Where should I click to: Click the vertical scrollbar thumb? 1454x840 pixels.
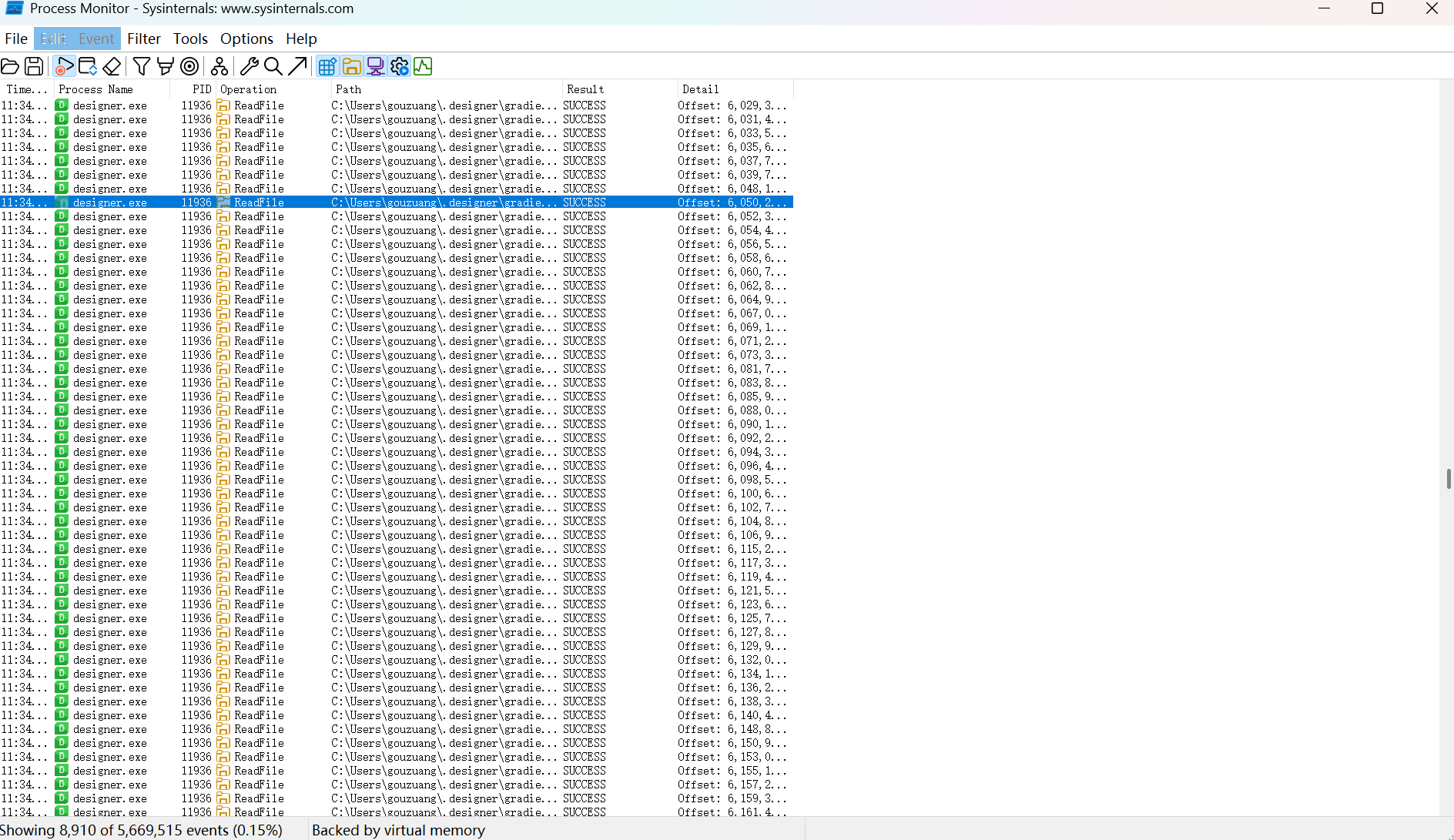tap(1449, 478)
